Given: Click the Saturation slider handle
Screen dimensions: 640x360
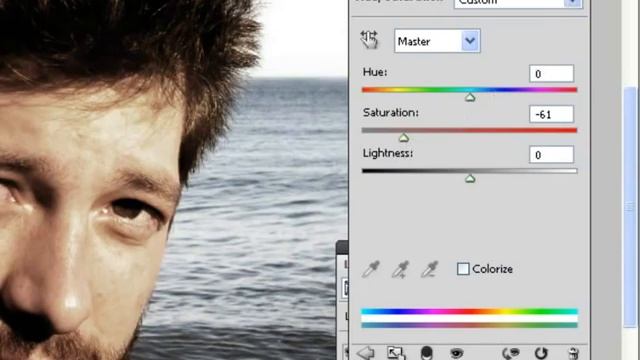Looking at the screenshot, I should coord(404,138).
